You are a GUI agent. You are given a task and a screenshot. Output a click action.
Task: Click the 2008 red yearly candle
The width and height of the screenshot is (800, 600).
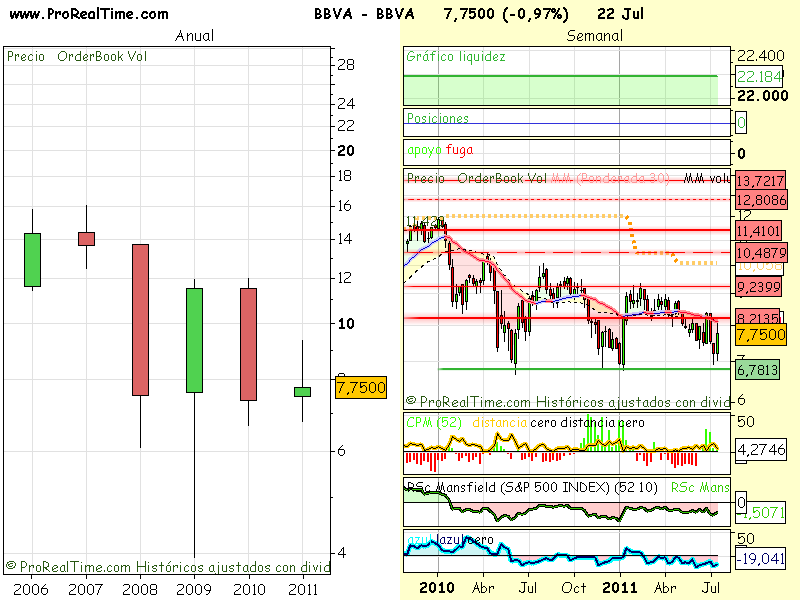click(140, 320)
